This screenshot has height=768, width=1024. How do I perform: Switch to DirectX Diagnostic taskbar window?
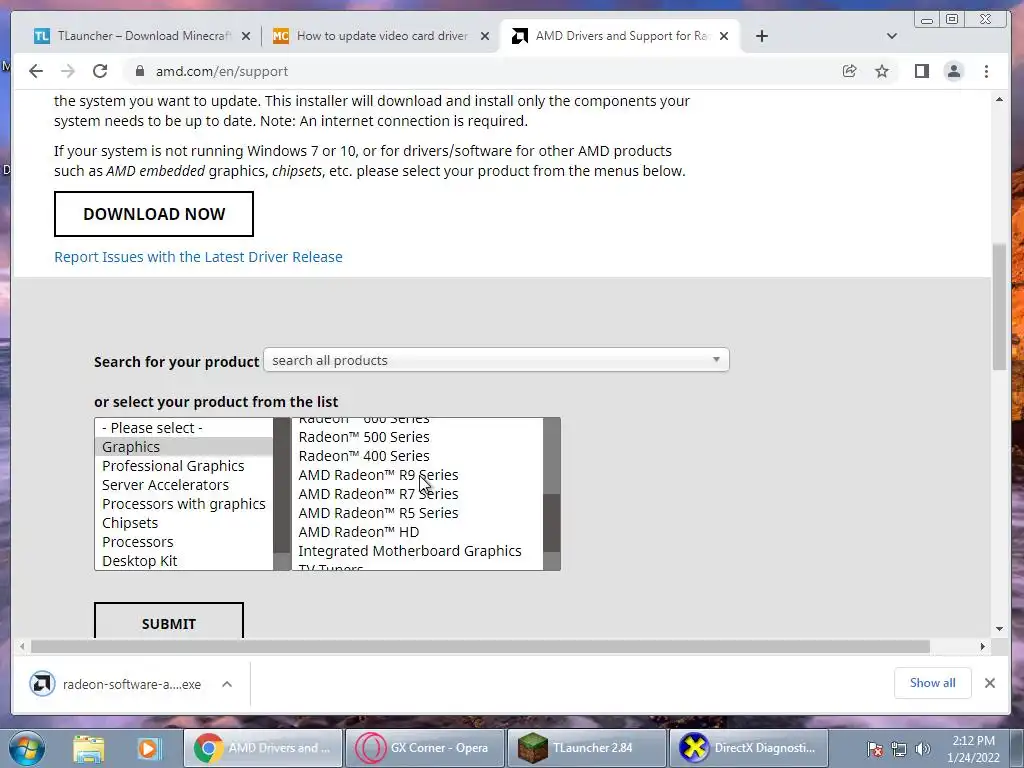click(748, 748)
